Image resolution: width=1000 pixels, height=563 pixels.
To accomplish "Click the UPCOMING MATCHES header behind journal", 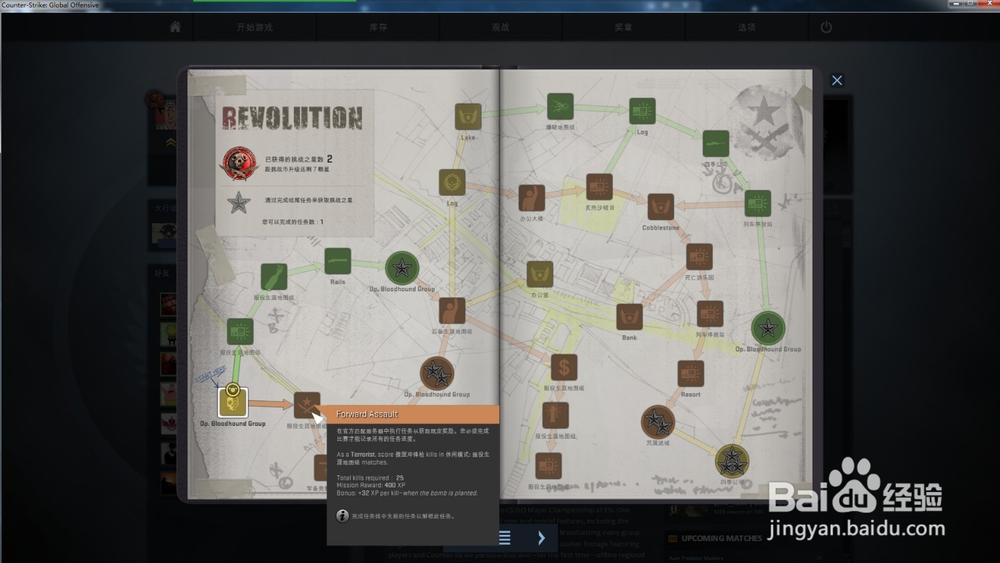I will coord(721,538).
